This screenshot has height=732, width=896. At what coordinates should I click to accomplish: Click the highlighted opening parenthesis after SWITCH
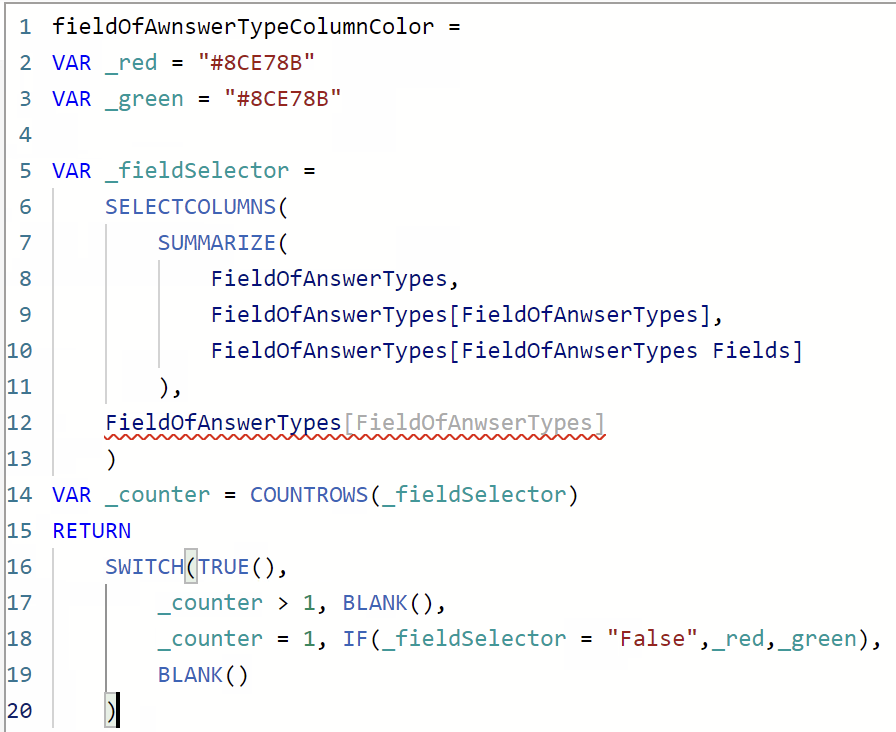point(191,567)
